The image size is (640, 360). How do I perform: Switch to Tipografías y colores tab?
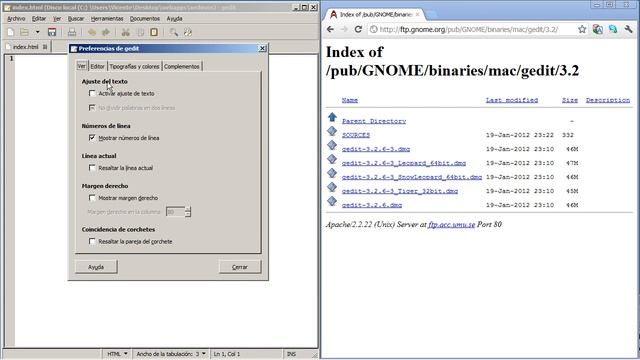(134, 66)
